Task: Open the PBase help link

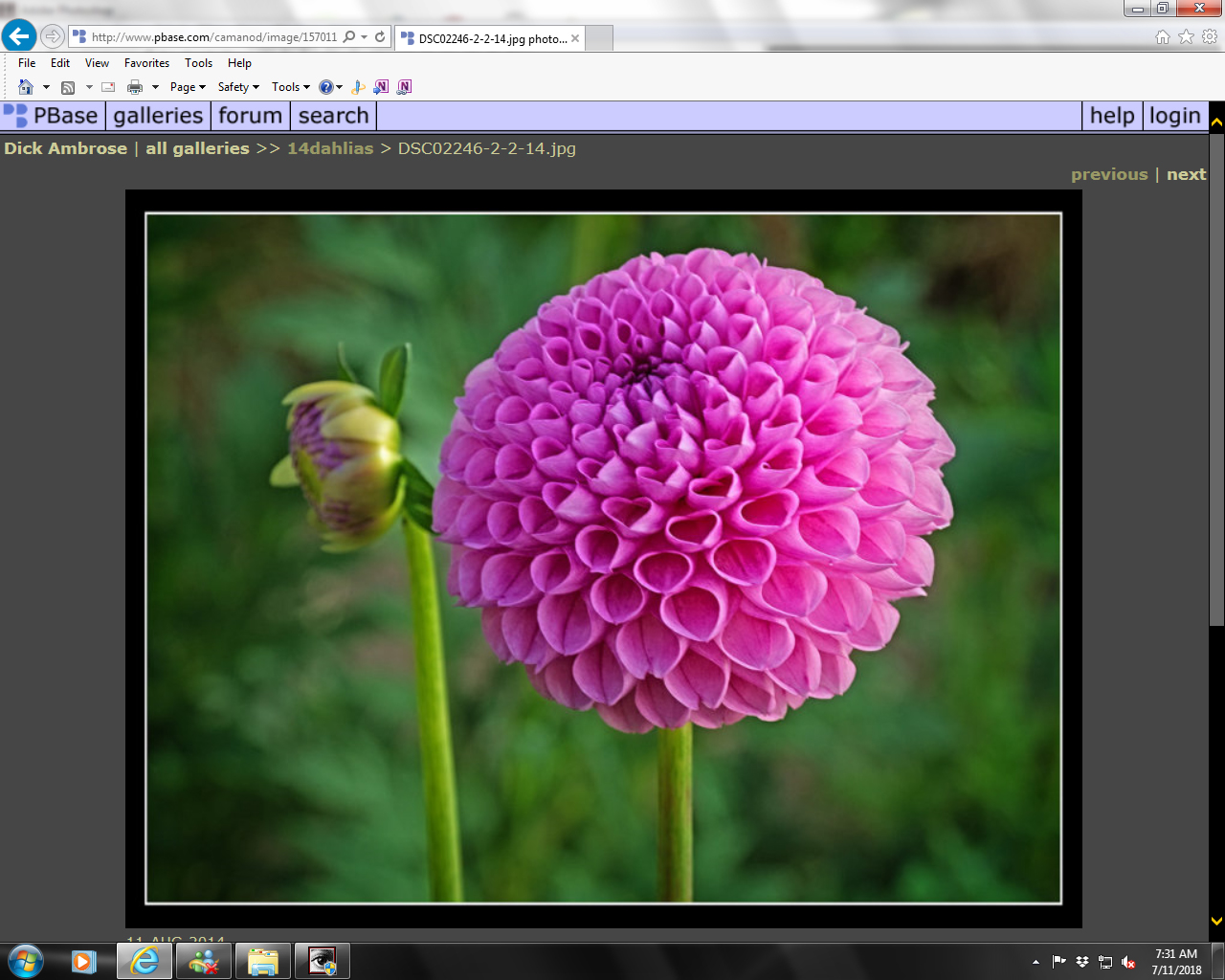Action: 1112,116
